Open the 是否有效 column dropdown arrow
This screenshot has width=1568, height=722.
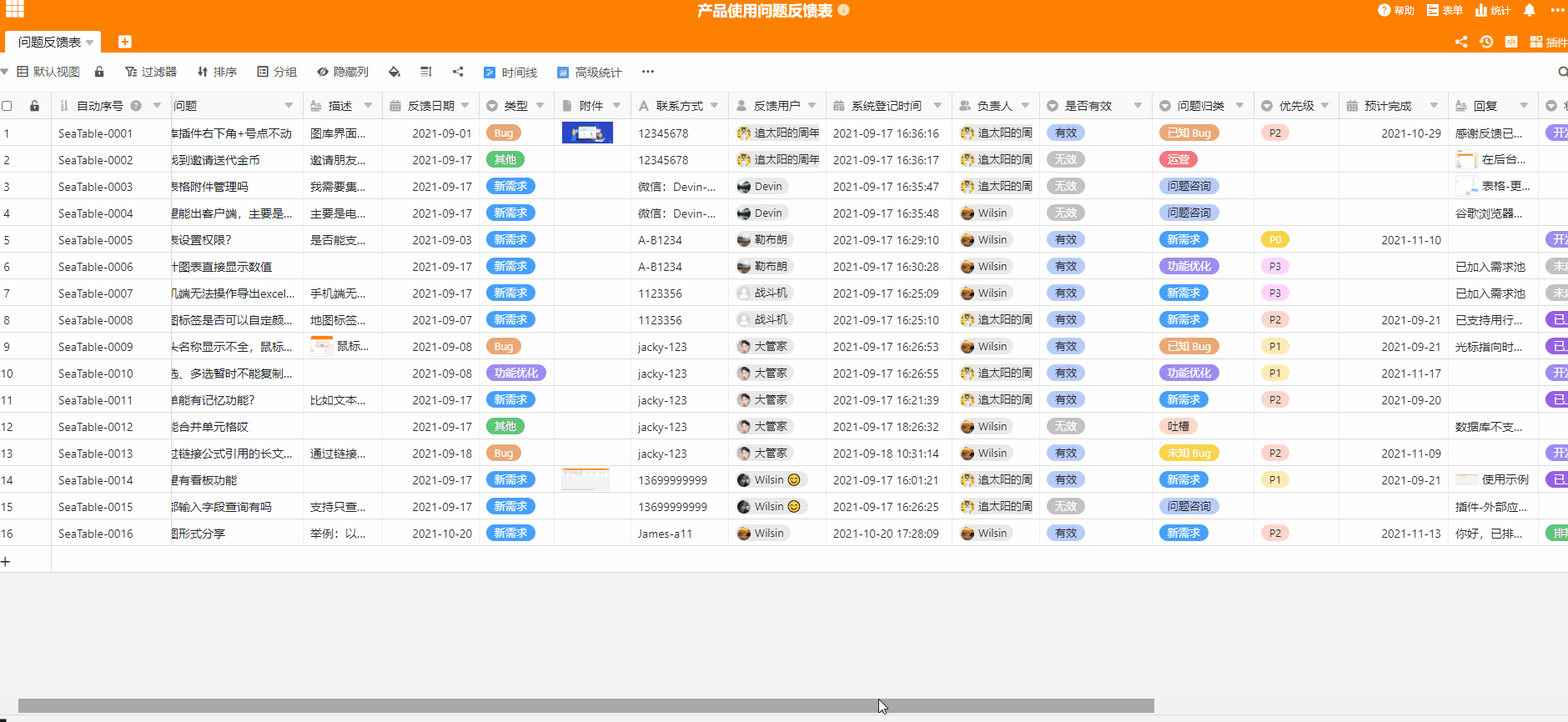(x=1138, y=106)
